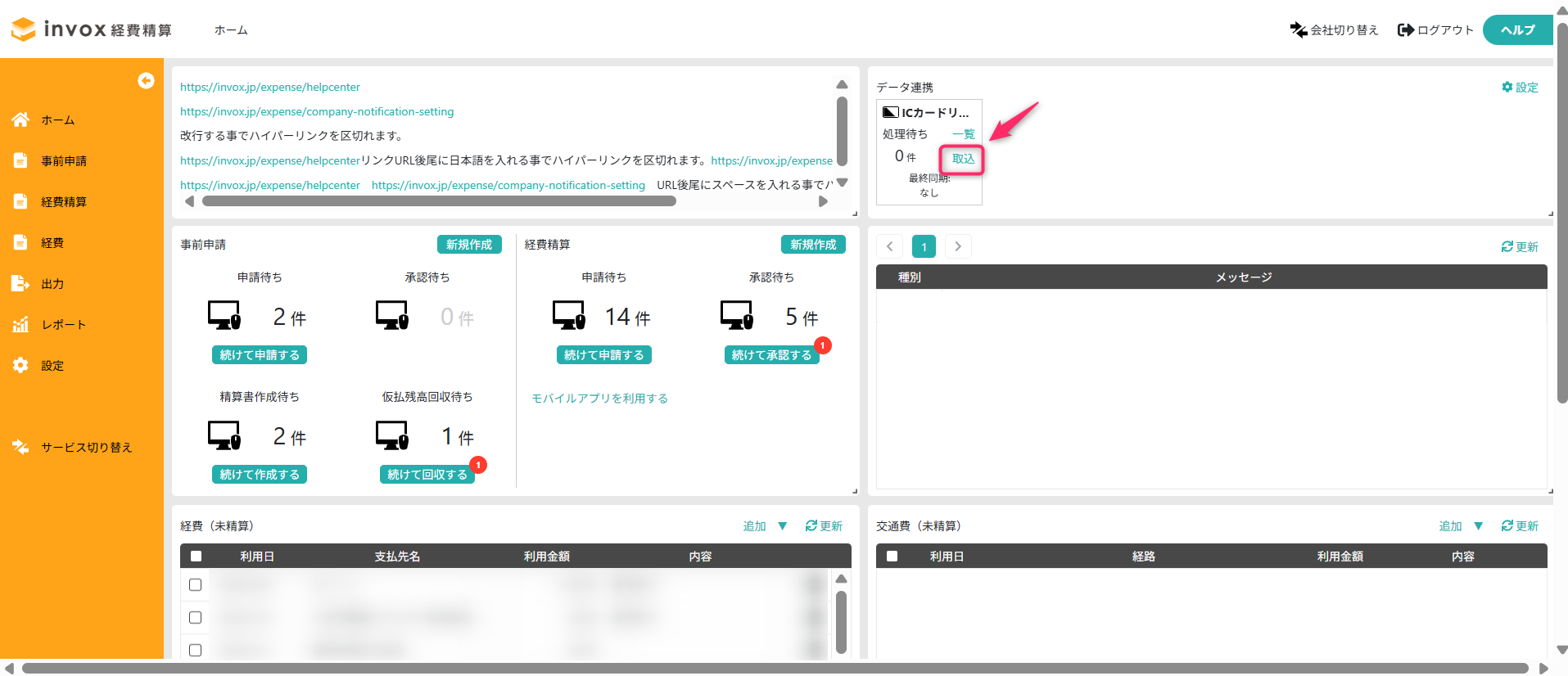Collapse the sidebar with the arrow icon

146,80
